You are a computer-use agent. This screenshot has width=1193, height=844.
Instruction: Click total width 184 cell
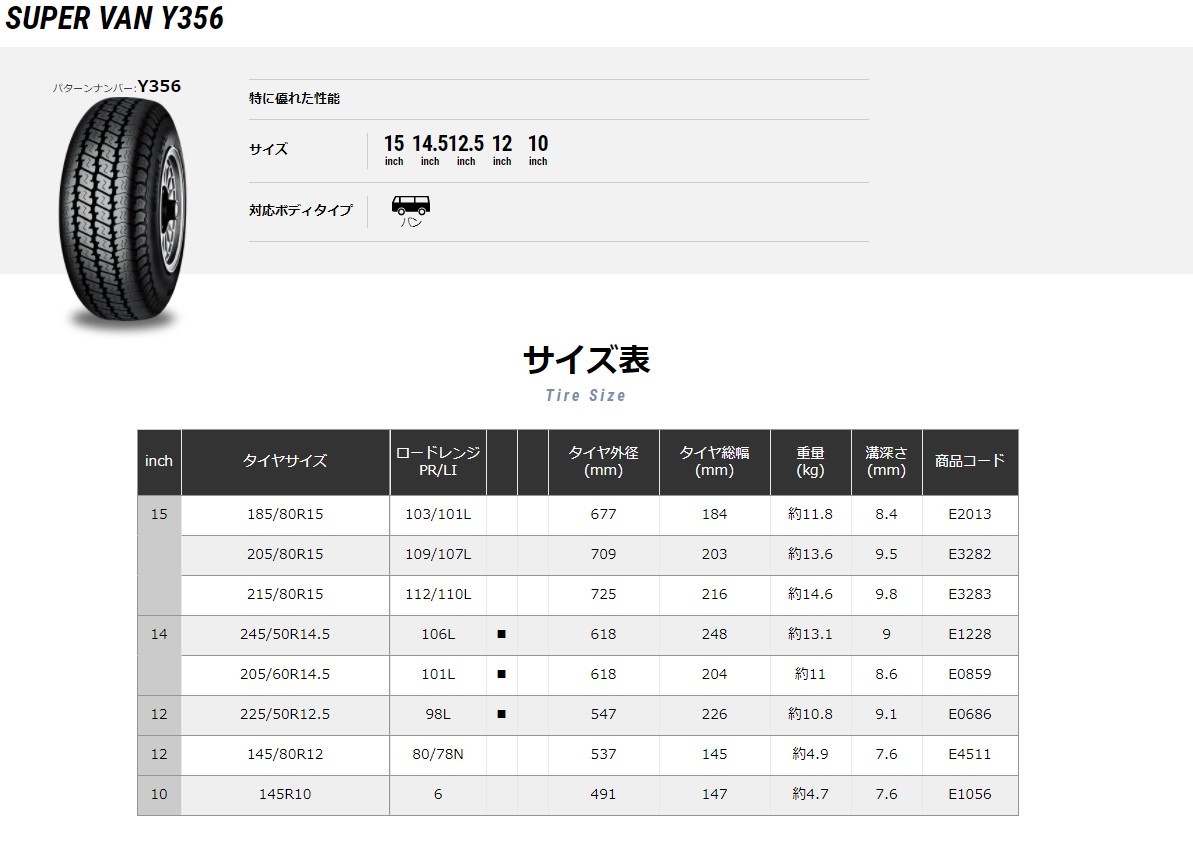click(714, 514)
